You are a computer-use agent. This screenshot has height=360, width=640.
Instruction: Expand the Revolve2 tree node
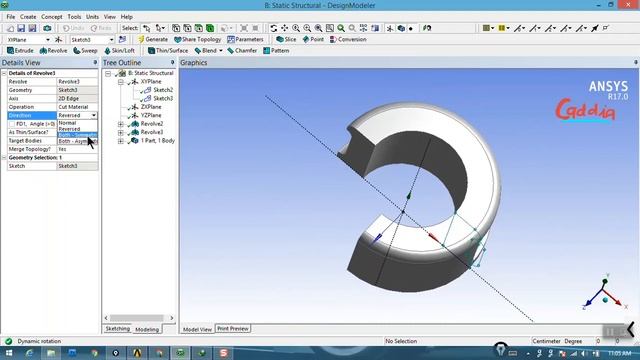pyautogui.click(x=121, y=124)
